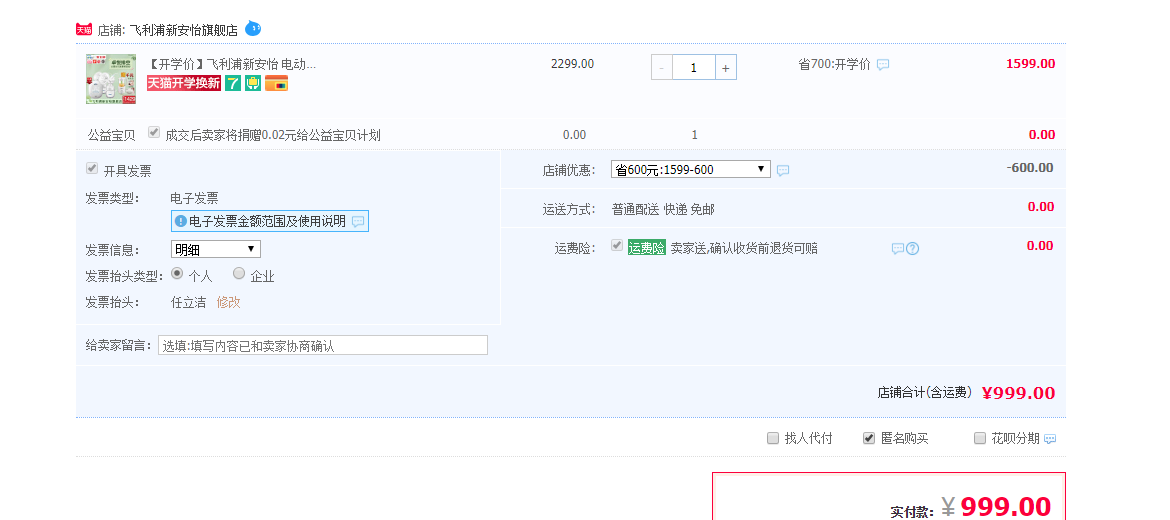Click the 普通配送 快递 免邮 shipping text

[x=663, y=210]
